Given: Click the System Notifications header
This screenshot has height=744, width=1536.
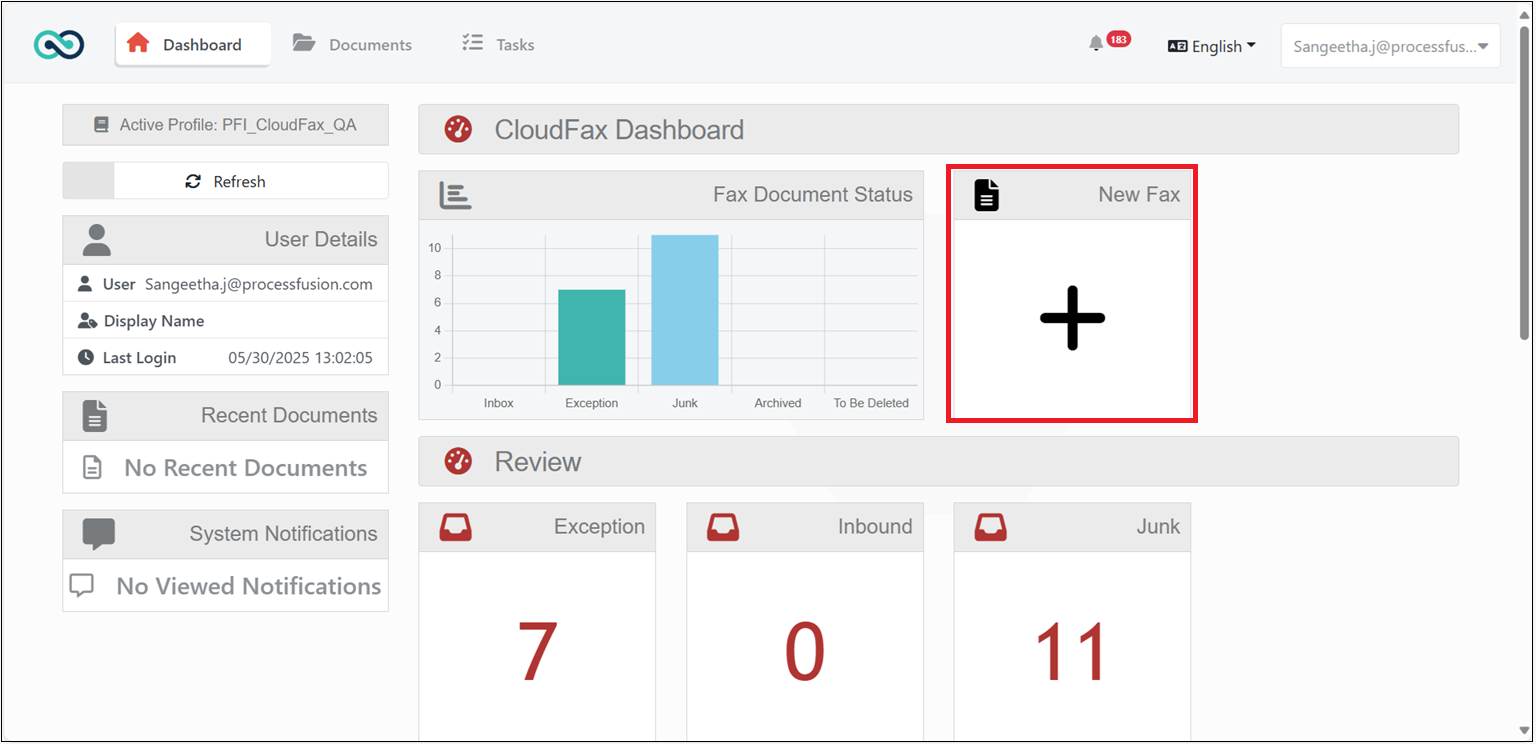Looking at the screenshot, I should pyautogui.click(x=225, y=534).
